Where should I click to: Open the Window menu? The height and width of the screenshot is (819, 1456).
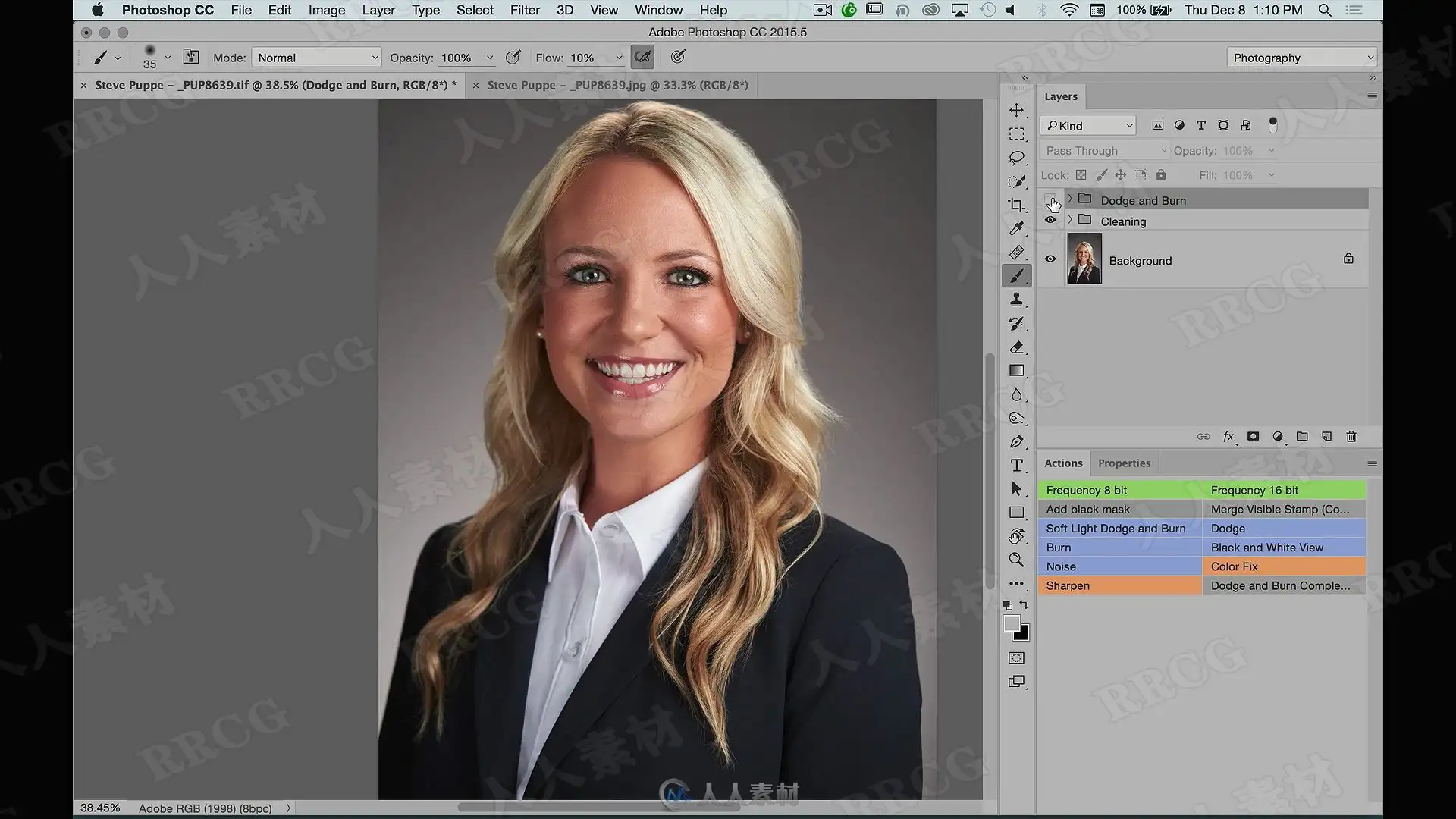[x=658, y=10]
